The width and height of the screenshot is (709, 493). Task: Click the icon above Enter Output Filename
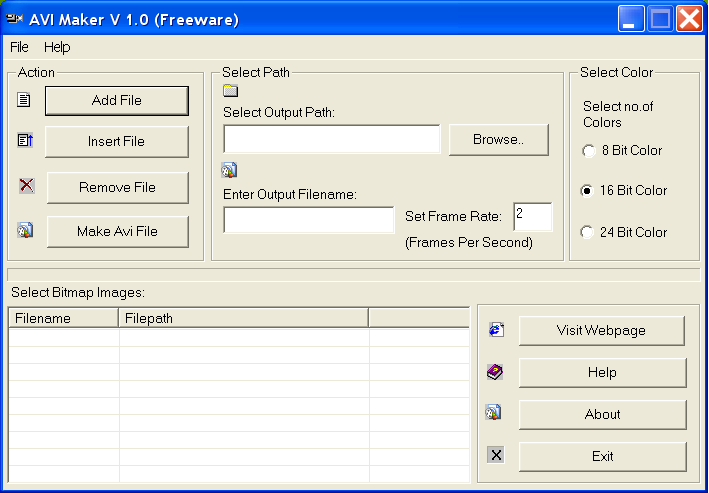click(x=229, y=170)
